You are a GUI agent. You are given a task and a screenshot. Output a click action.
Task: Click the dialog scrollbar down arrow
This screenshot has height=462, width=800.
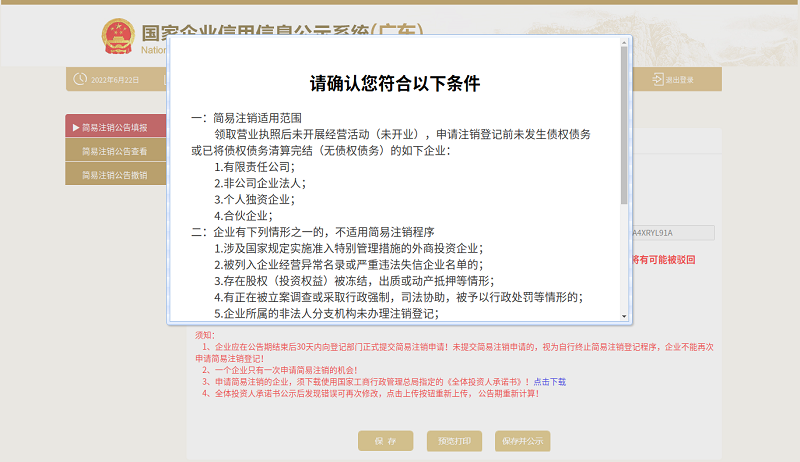pyautogui.click(x=625, y=316)
